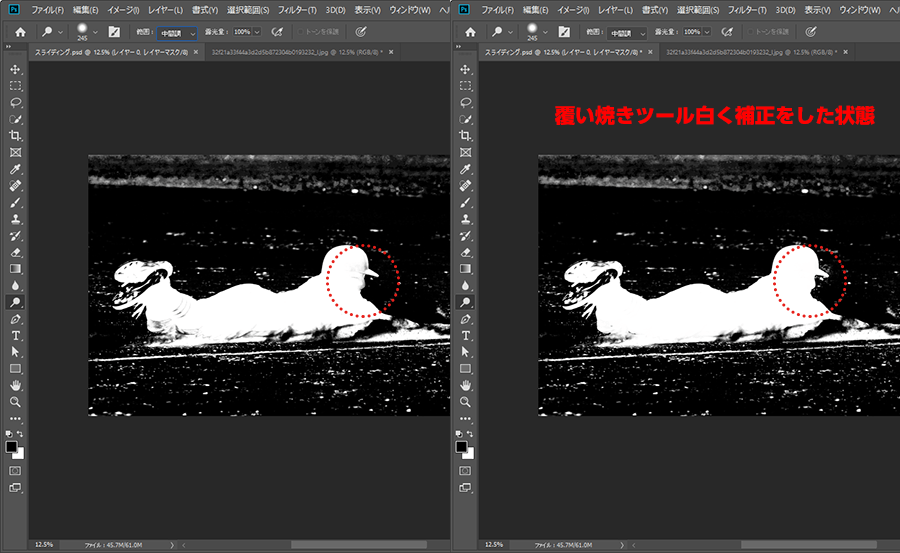Switch to スライディング.psd tab in left window
This screenshot has height=553, width=900.
coord(111,52)
